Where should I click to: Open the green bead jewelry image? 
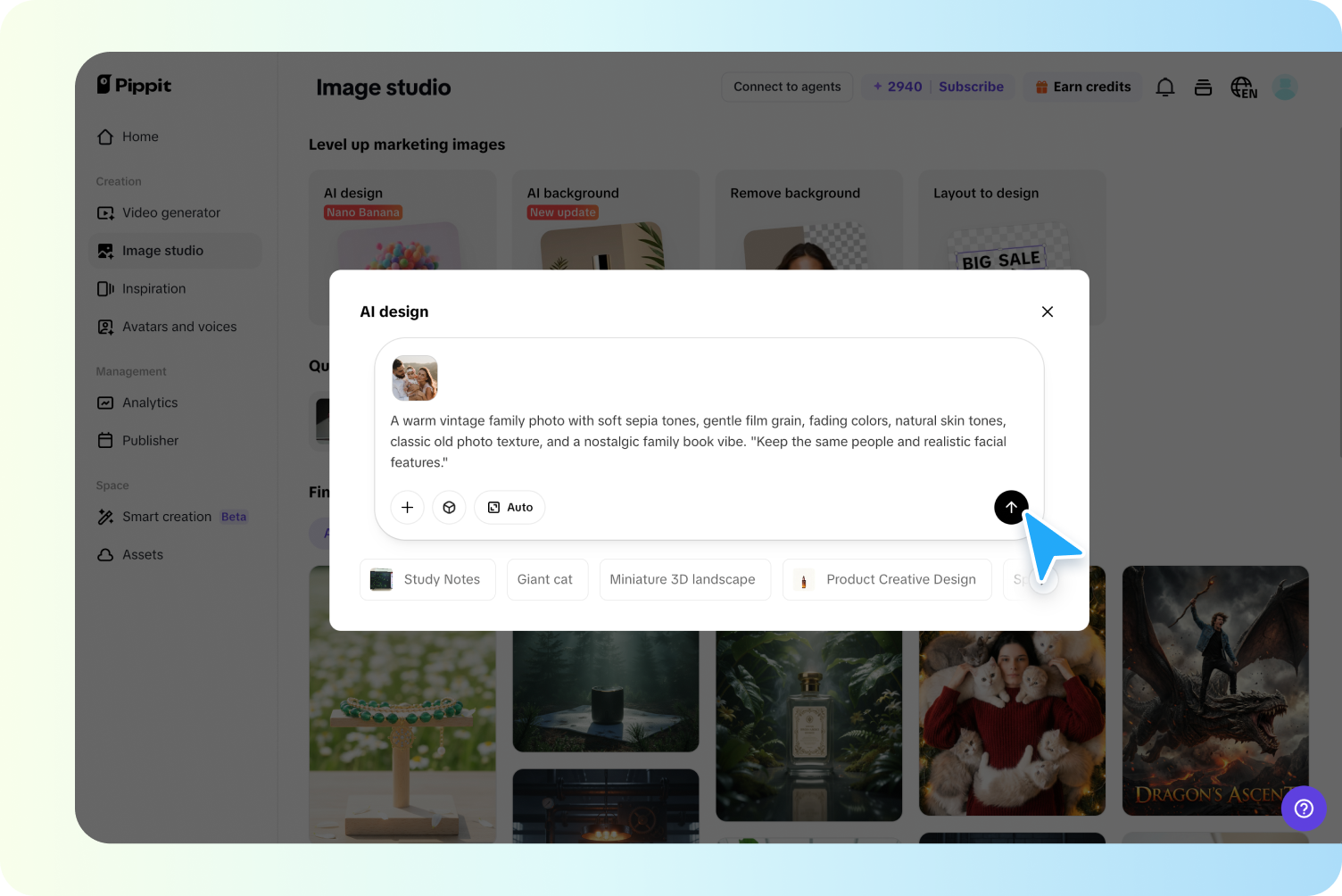click(402, 736)
